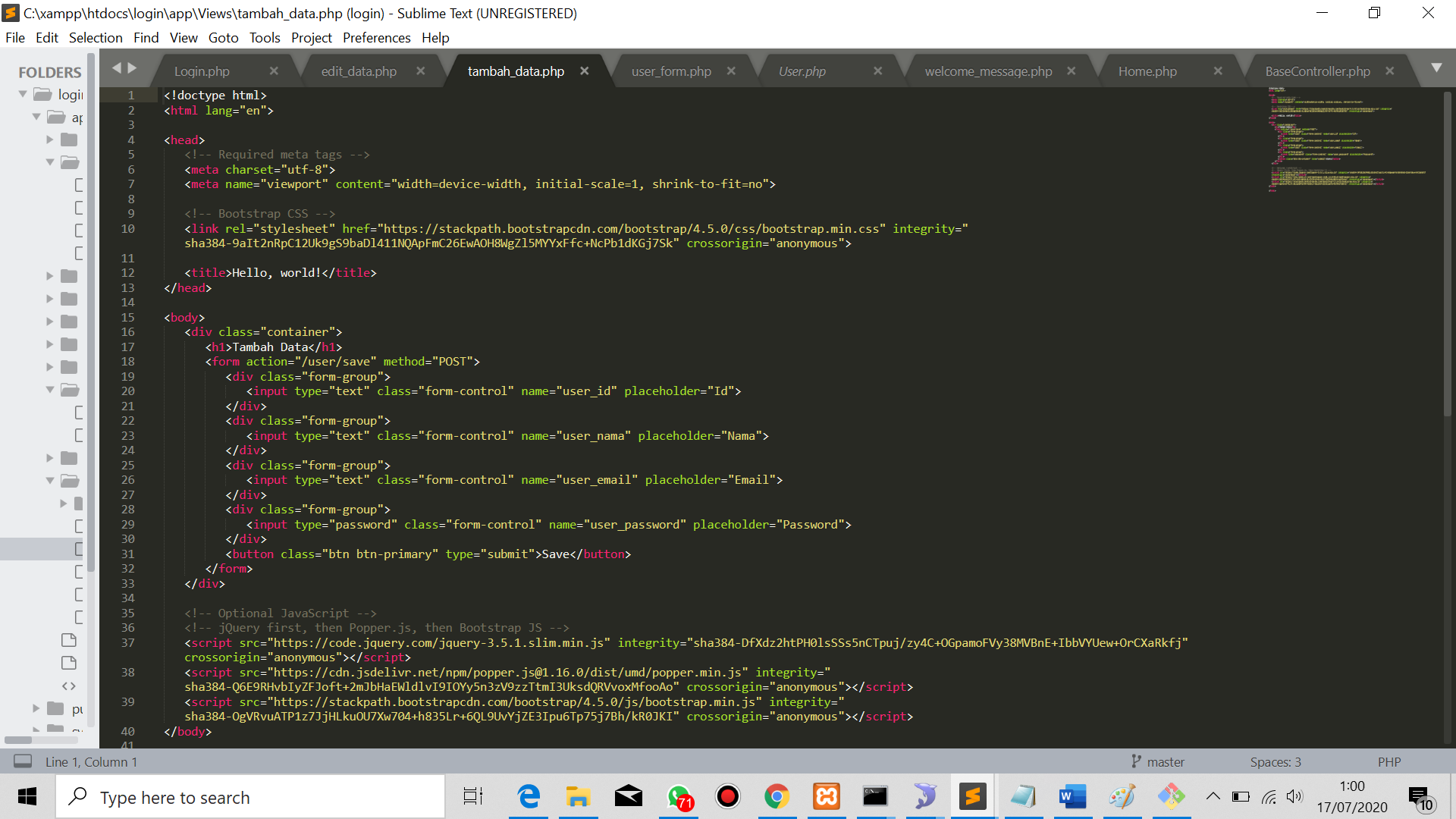The image size is (1456, 819).
Task: Switch to the Home.php tab
Action: tap(1147, 71)
